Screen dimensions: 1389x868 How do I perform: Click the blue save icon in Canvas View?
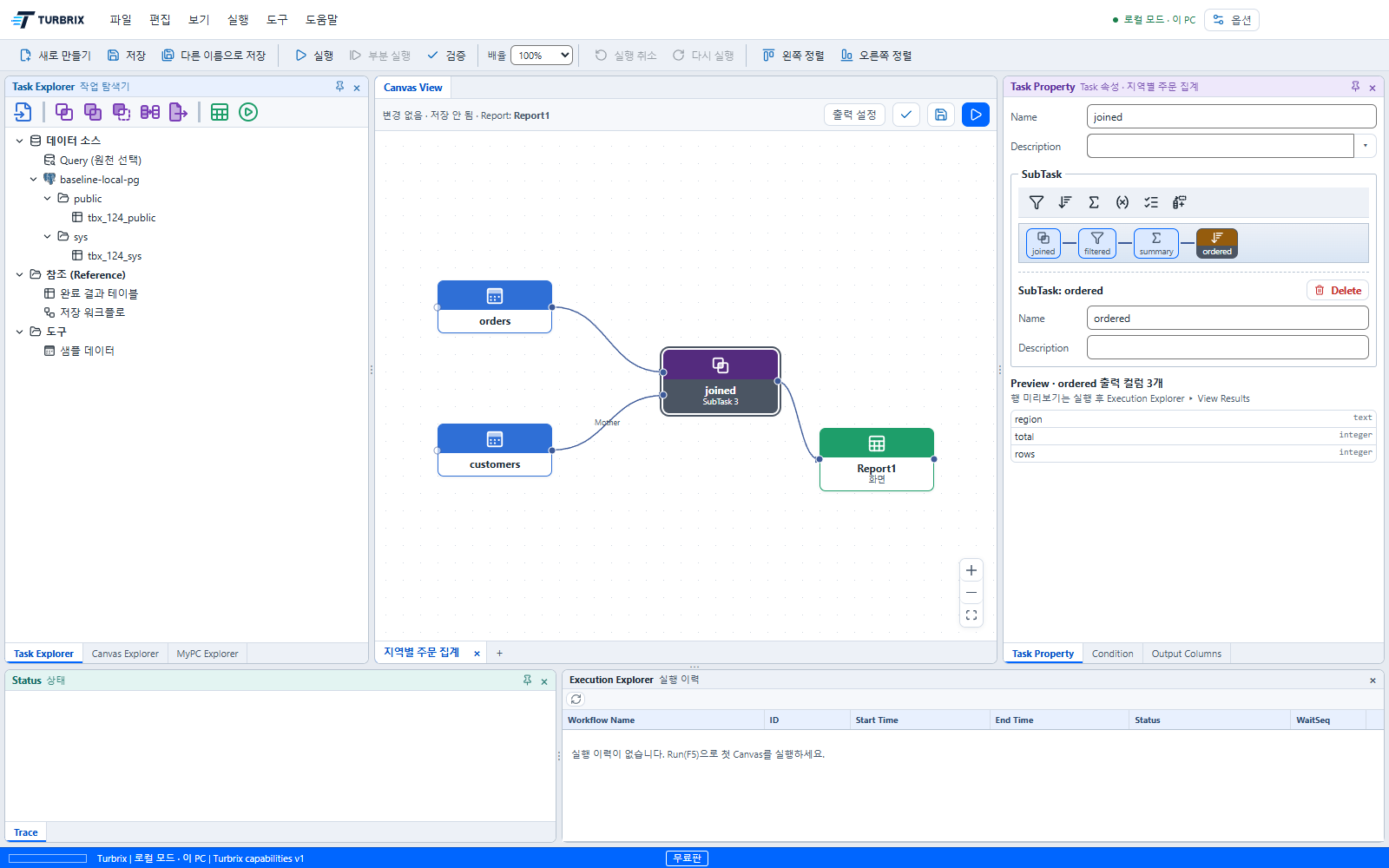point(941,115)
